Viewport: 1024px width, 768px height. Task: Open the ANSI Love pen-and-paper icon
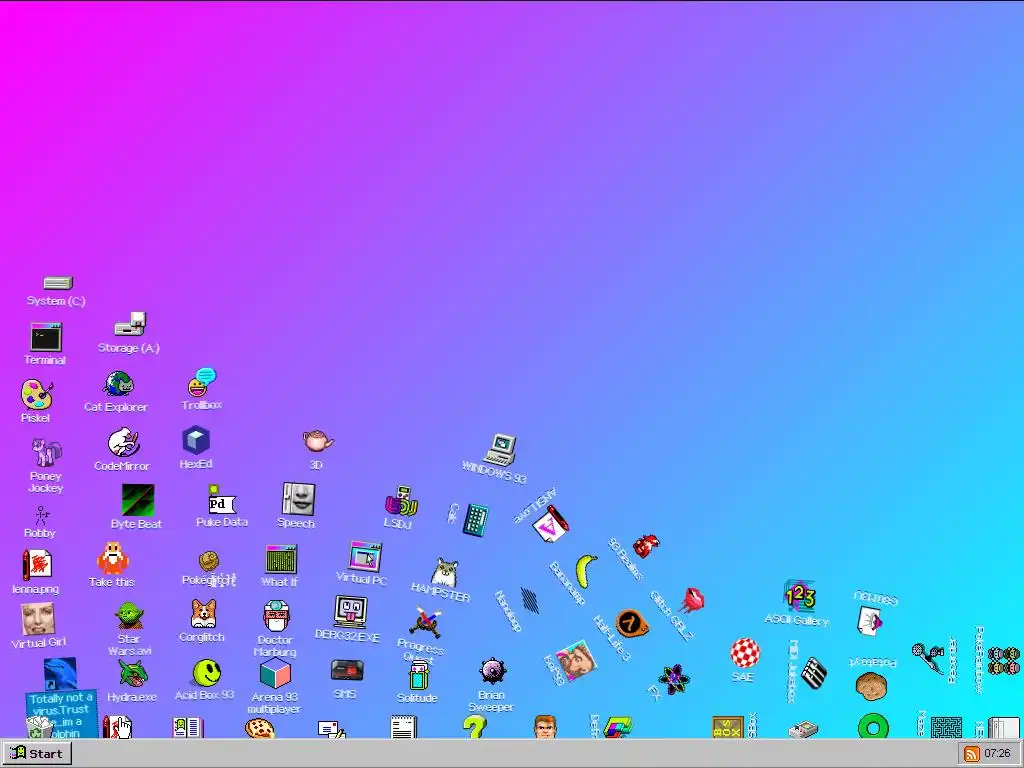click(550, 524)
